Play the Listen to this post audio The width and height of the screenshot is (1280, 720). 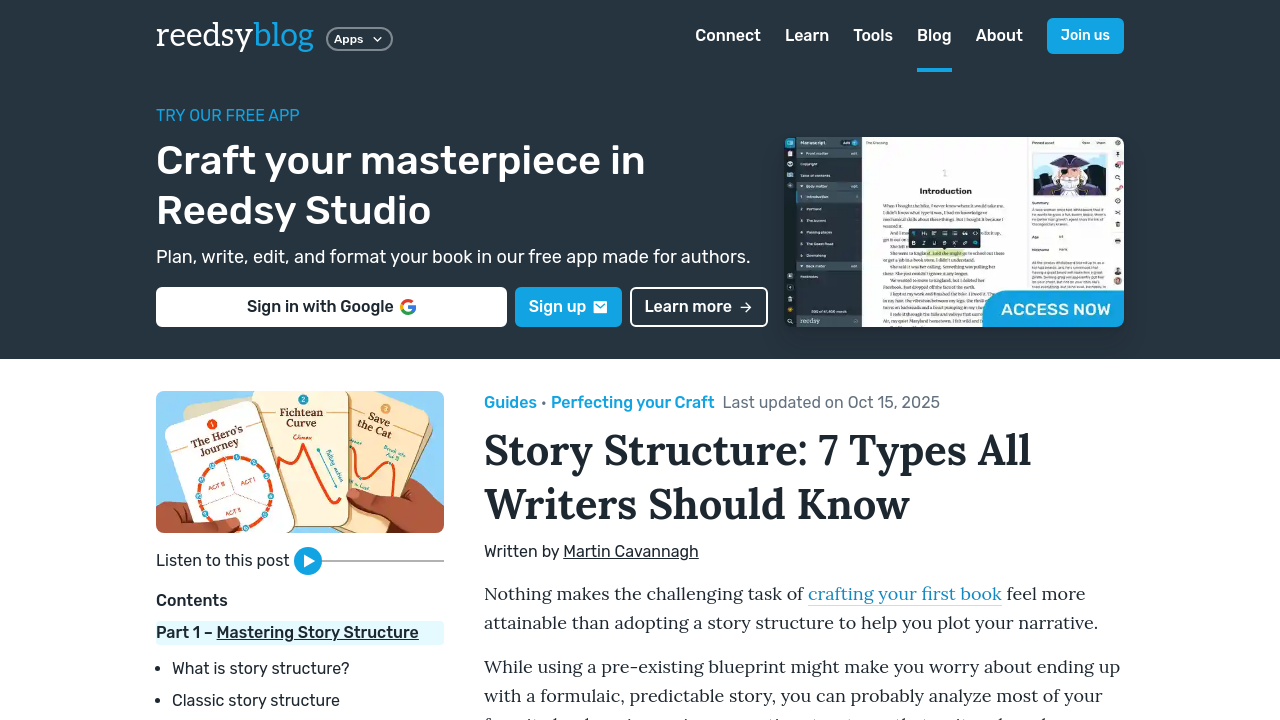308,561
